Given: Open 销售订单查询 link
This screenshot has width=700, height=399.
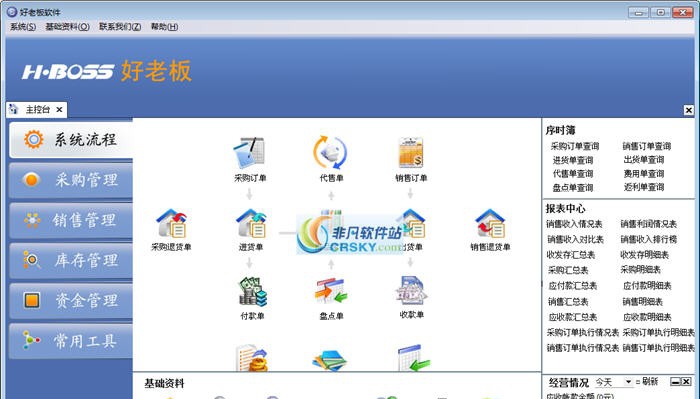Looking at the screenshot, I should pos(647,146).
